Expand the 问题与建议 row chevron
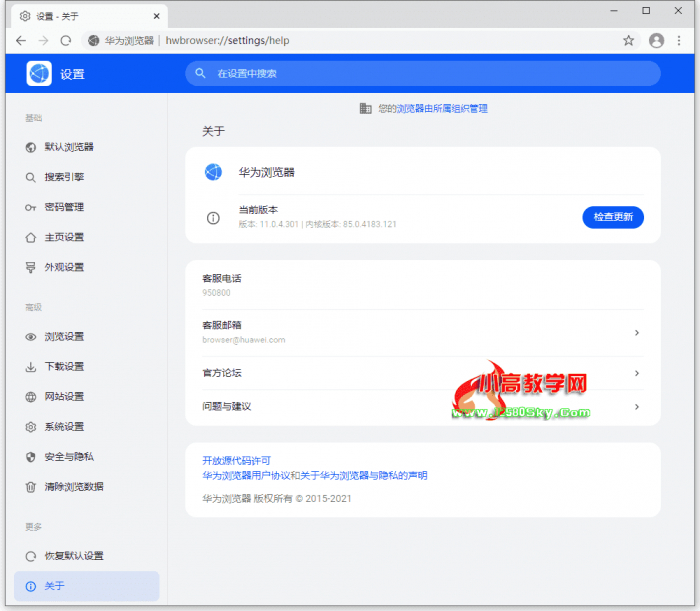 point(637,407)
